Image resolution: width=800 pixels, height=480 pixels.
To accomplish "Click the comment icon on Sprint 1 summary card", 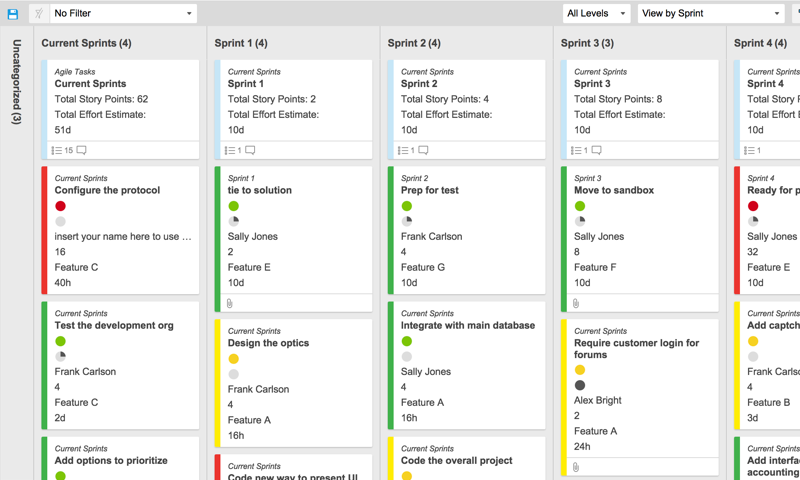I will pos(250,151).
